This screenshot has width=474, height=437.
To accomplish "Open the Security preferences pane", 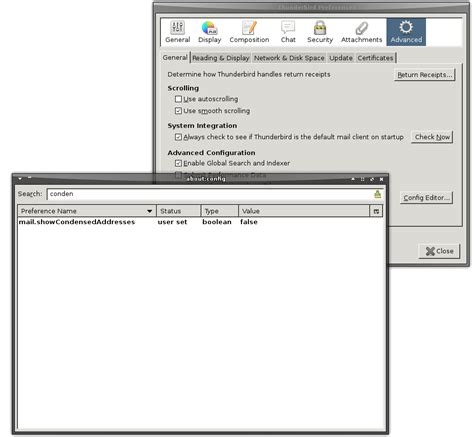I will [320, 32].
